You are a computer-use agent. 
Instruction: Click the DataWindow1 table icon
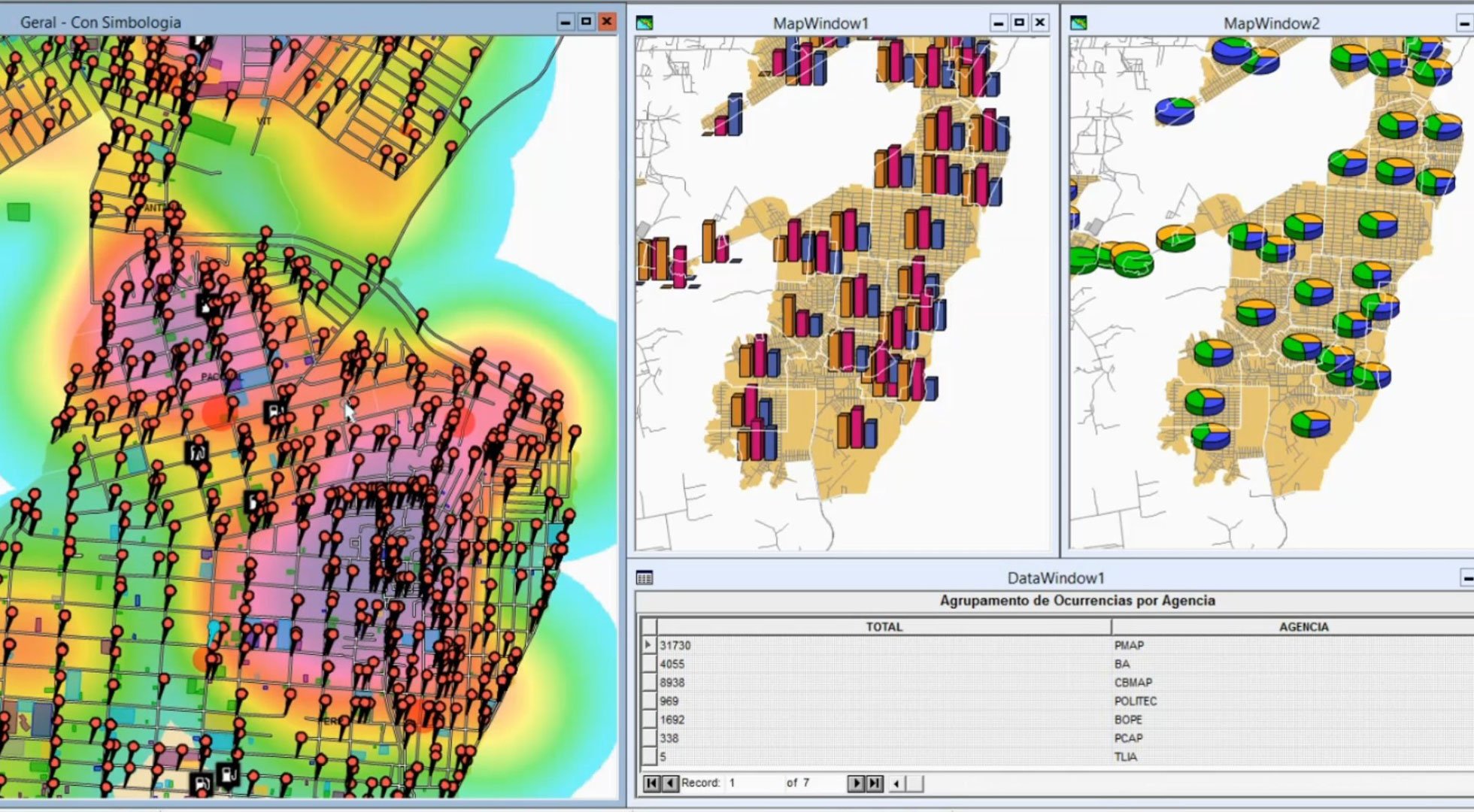(644, 577)
